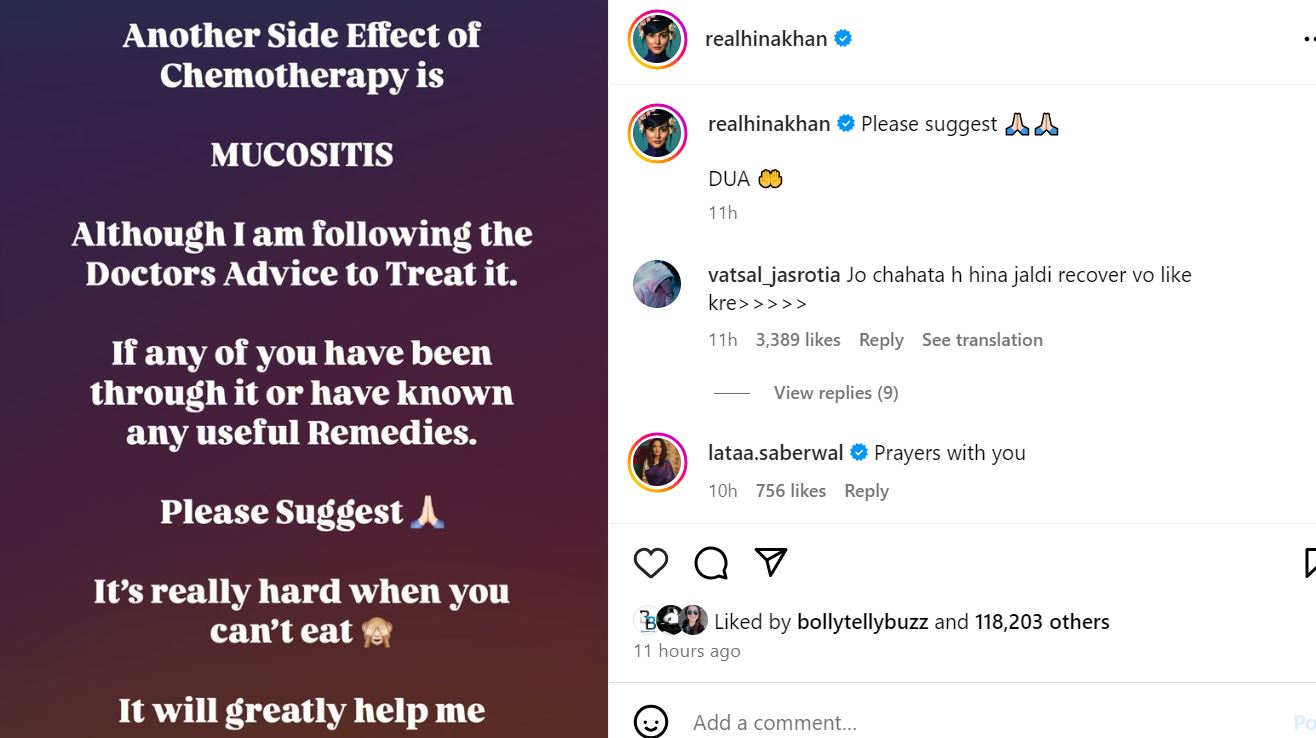Click verified badge beside header username
1316x738 pixels.
click(843, 39)
